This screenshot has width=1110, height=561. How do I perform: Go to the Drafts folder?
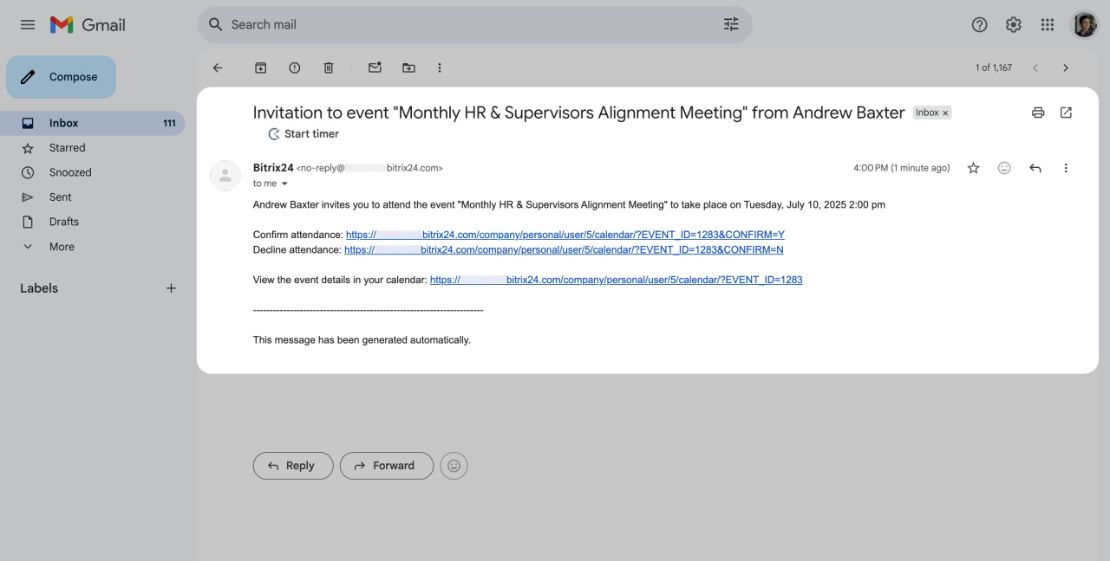coord(64,222)
